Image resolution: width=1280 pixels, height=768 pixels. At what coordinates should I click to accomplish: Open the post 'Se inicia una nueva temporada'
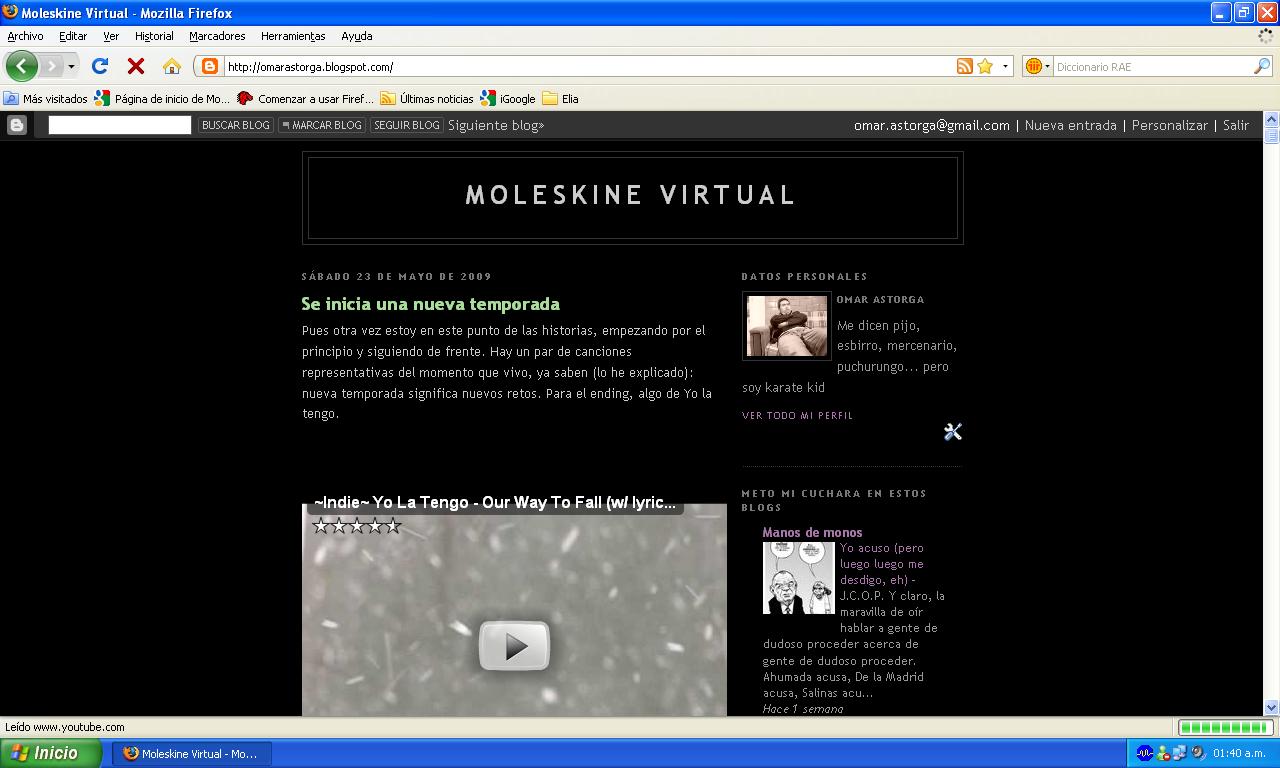(x=430, y=304)
